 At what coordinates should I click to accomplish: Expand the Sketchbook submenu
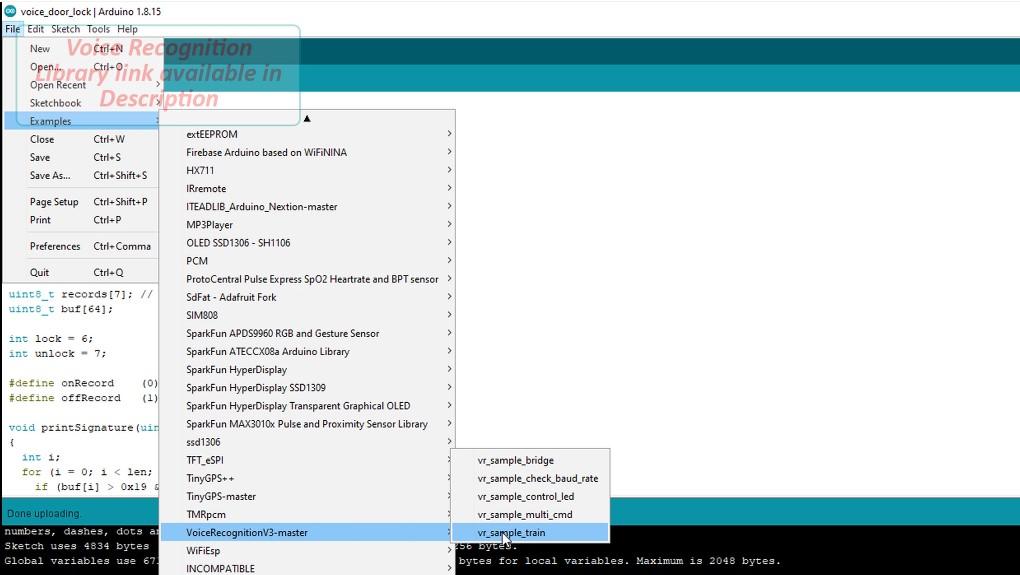(81, 103)
